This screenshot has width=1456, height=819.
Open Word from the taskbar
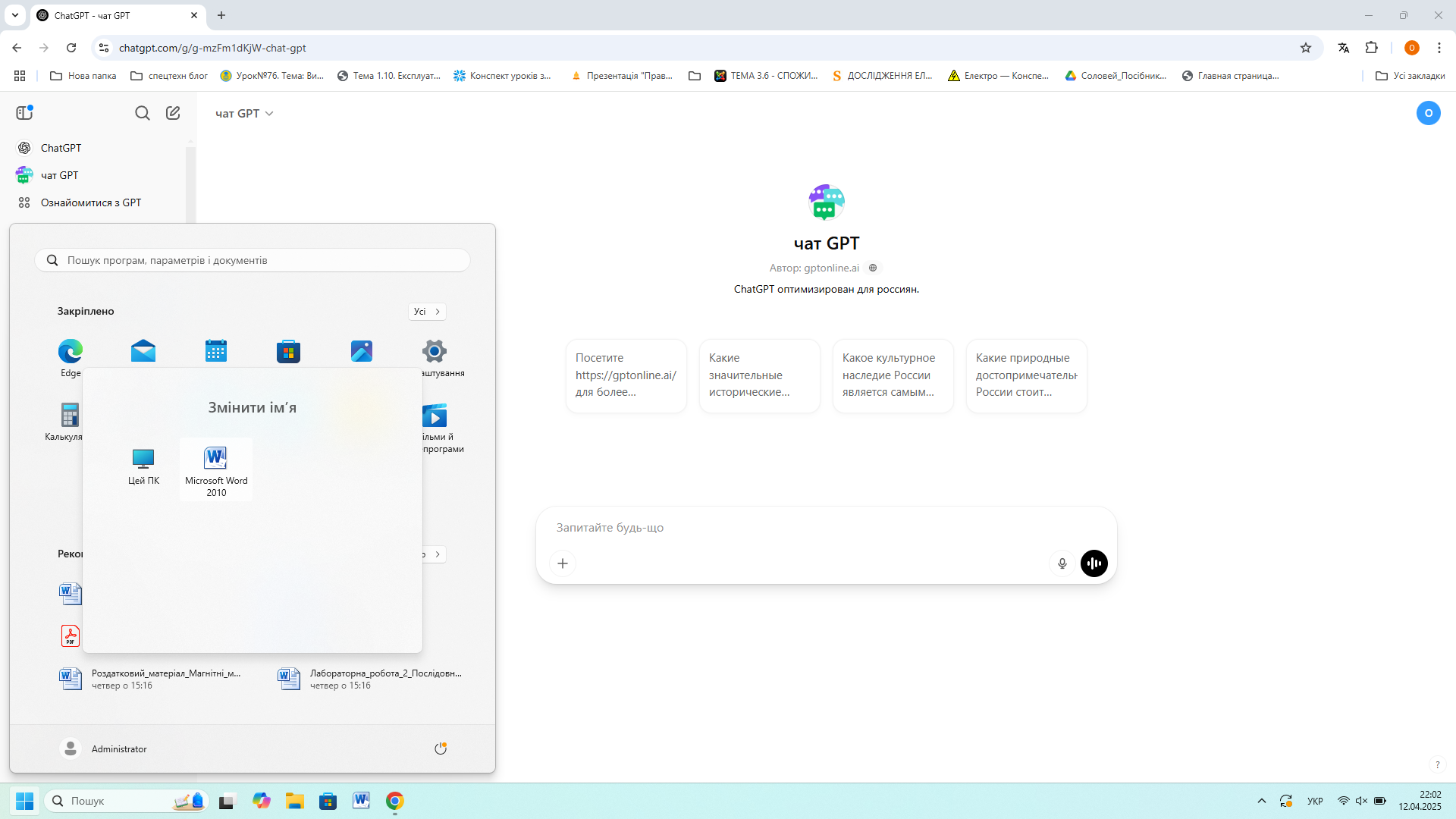point(361,801)
